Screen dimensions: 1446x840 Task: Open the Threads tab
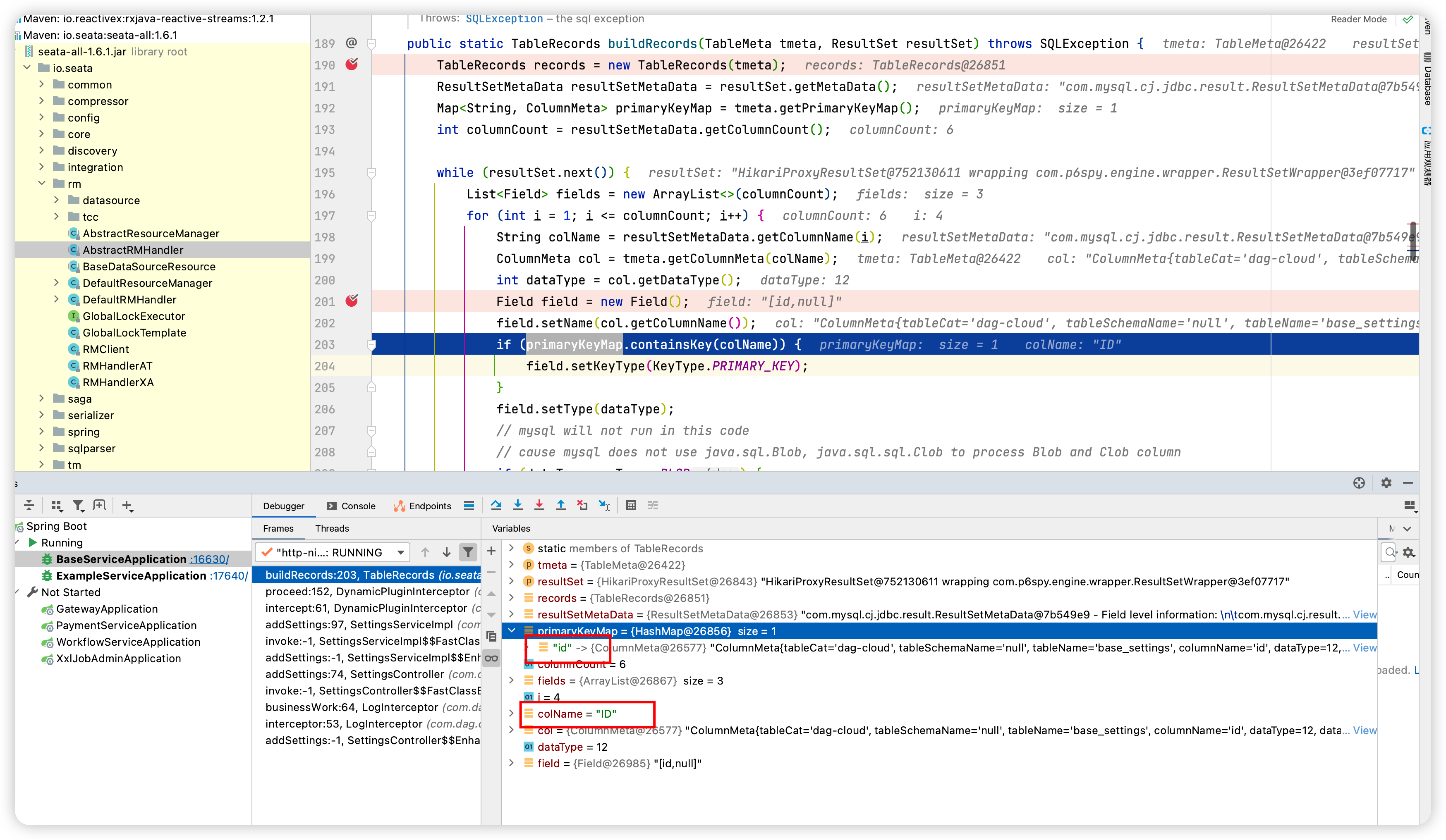[x=332, y=528]
